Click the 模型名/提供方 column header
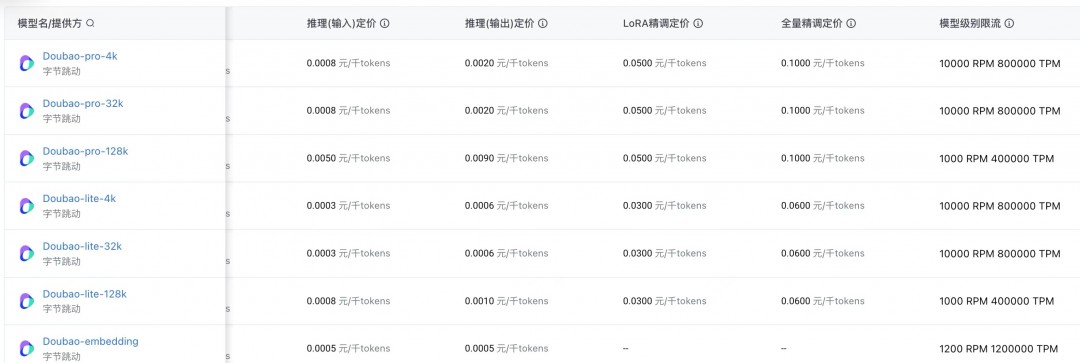Screen dimensions: 1080x363 (x=50, y=23)
